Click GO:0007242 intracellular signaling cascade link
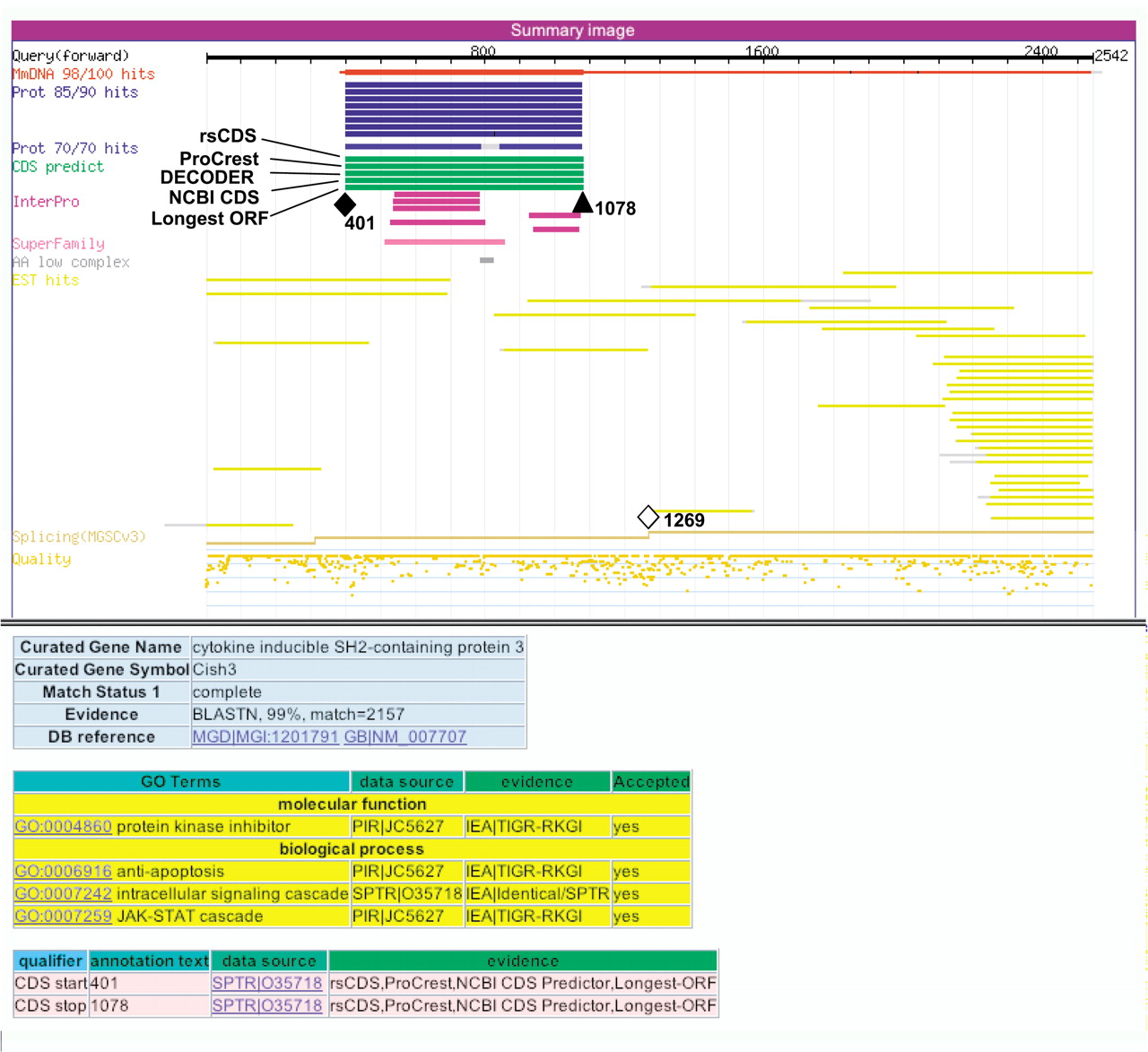The image size is (1148, 1052). tap(63, 893)
